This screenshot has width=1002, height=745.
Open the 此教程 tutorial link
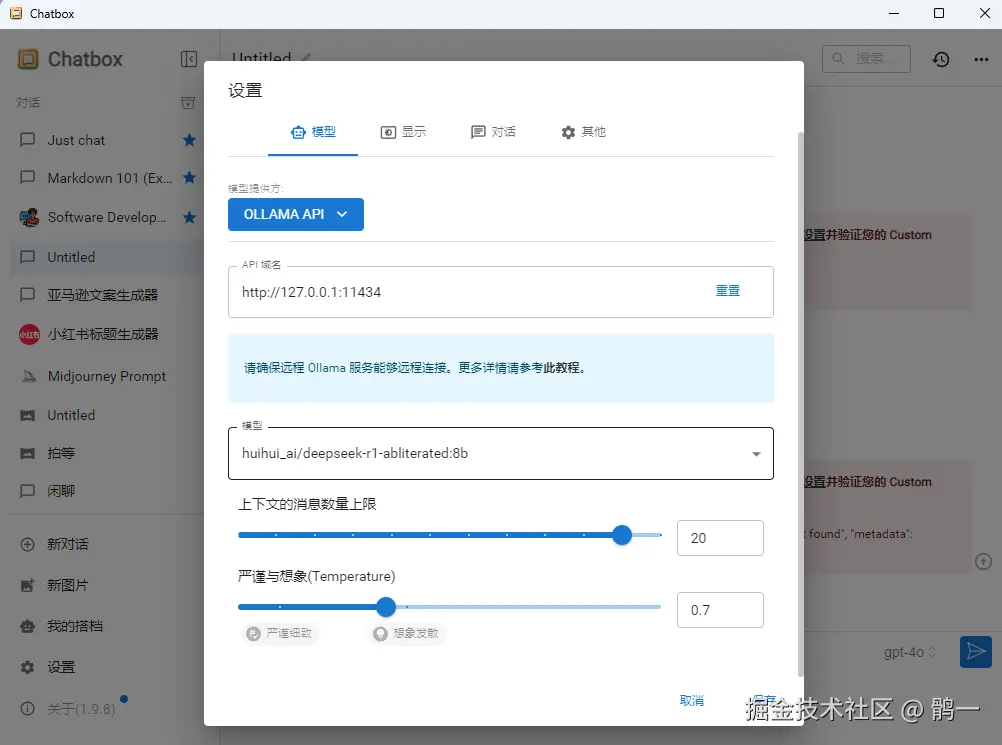coord(562,367)
